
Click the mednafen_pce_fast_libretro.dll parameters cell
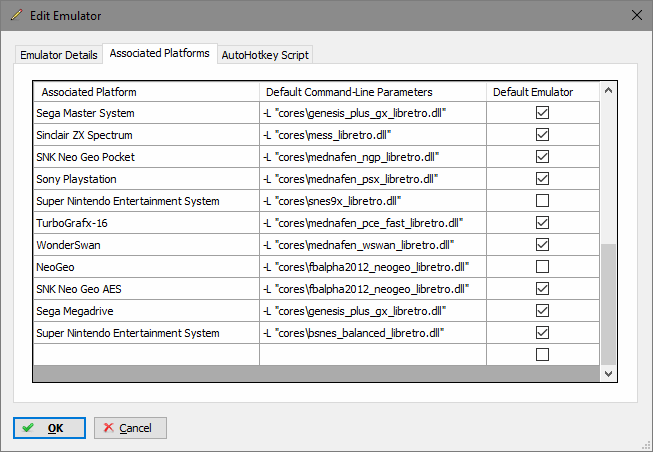tap(373, 223)
